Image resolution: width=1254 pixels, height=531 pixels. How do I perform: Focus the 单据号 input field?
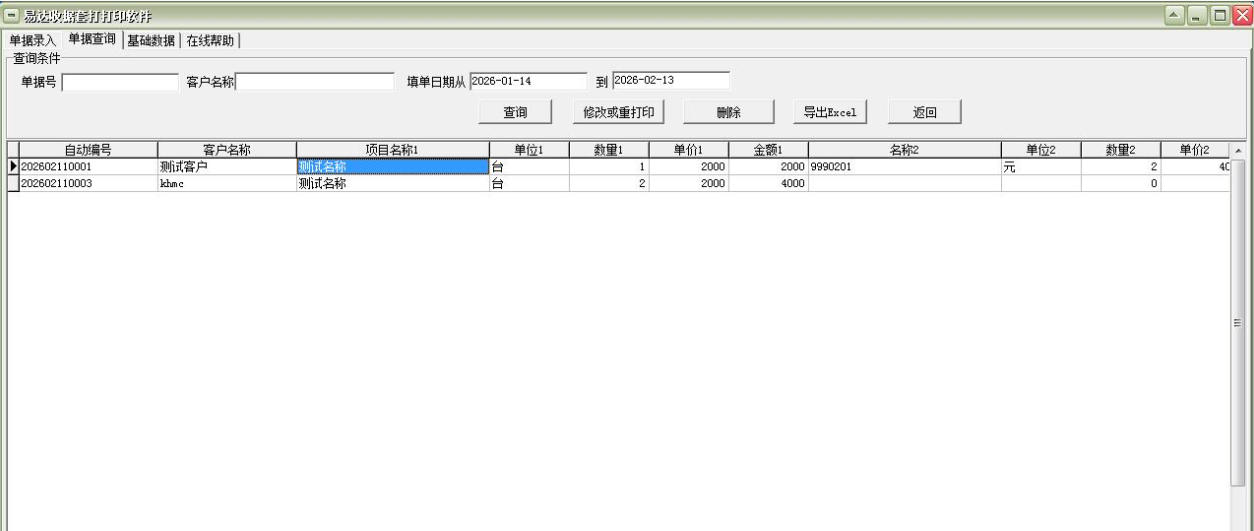(120, 82)
